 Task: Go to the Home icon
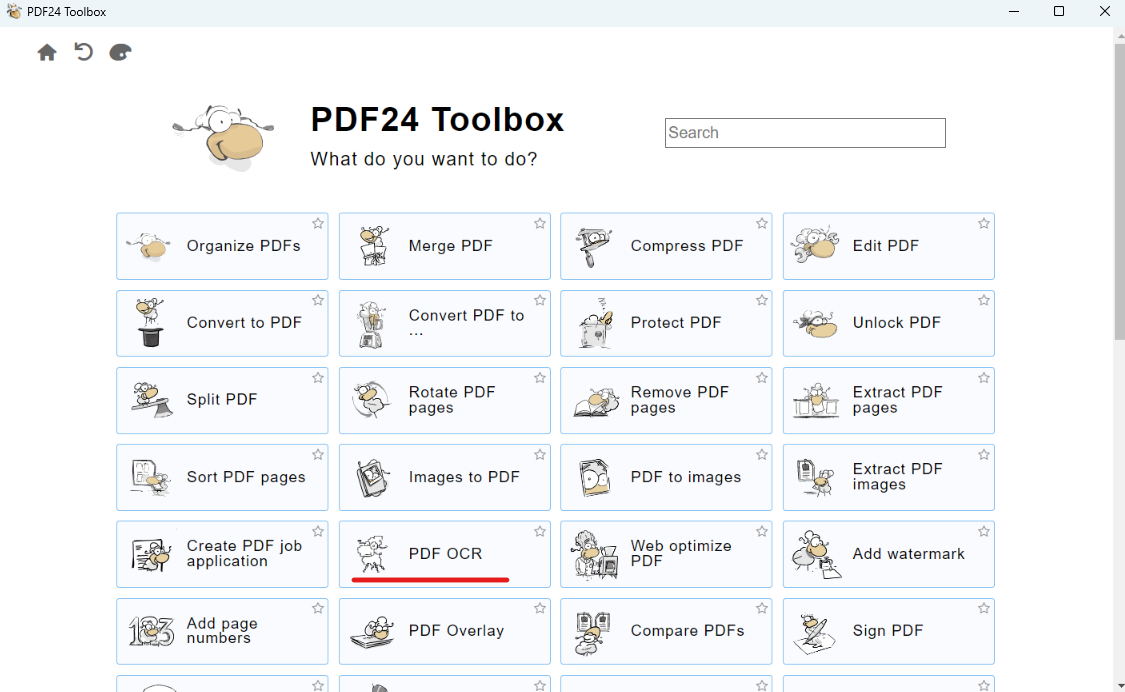(x=47, y=52)
